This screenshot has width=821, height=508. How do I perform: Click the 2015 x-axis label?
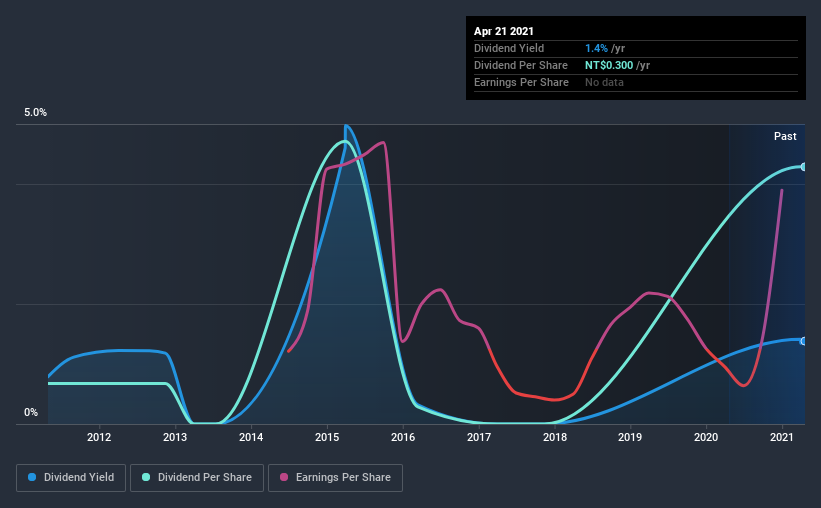[x=327, y=437]
